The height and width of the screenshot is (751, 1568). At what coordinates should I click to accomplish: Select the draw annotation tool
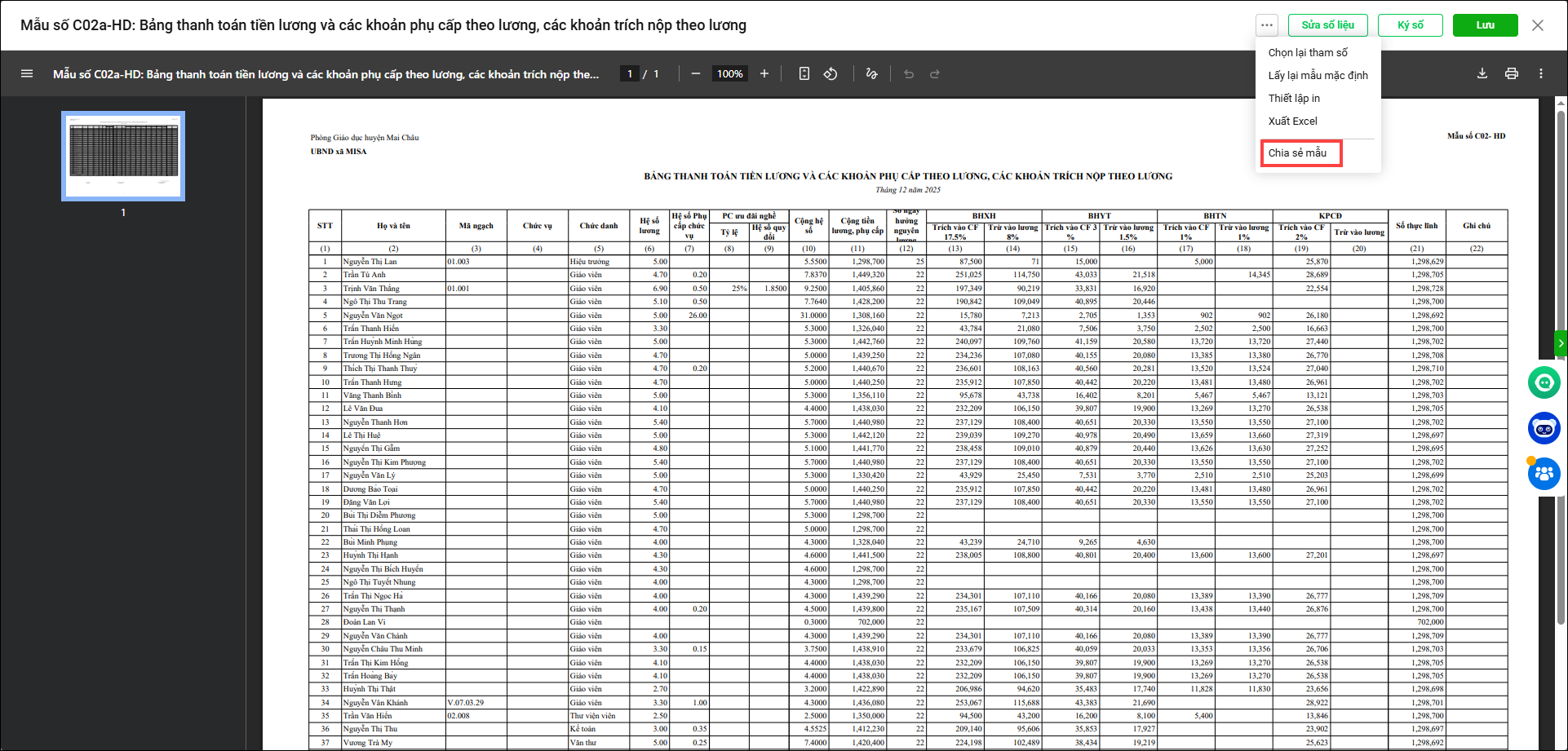[x=871, y=73]
